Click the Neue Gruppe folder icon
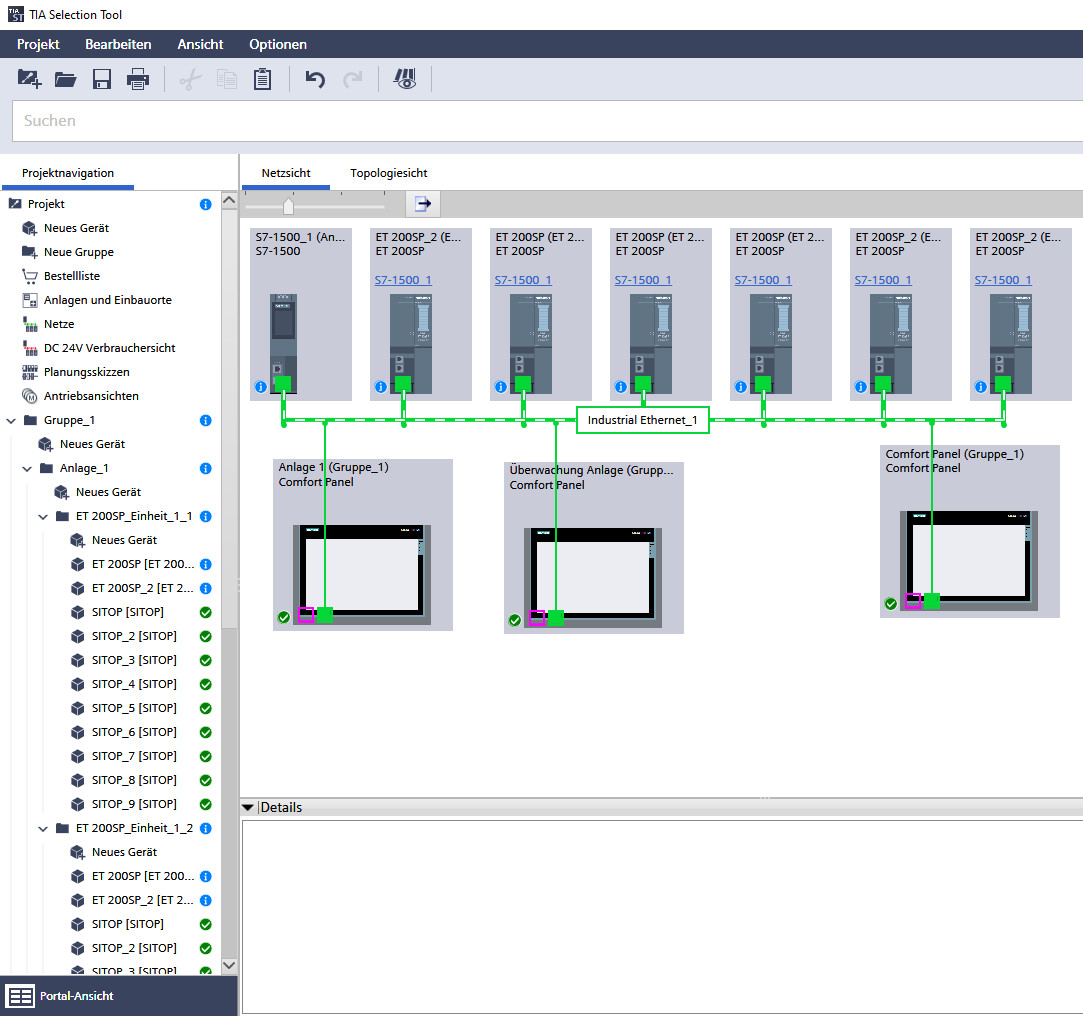This screenshot has width=1083, height=1016. pos(30,252)
